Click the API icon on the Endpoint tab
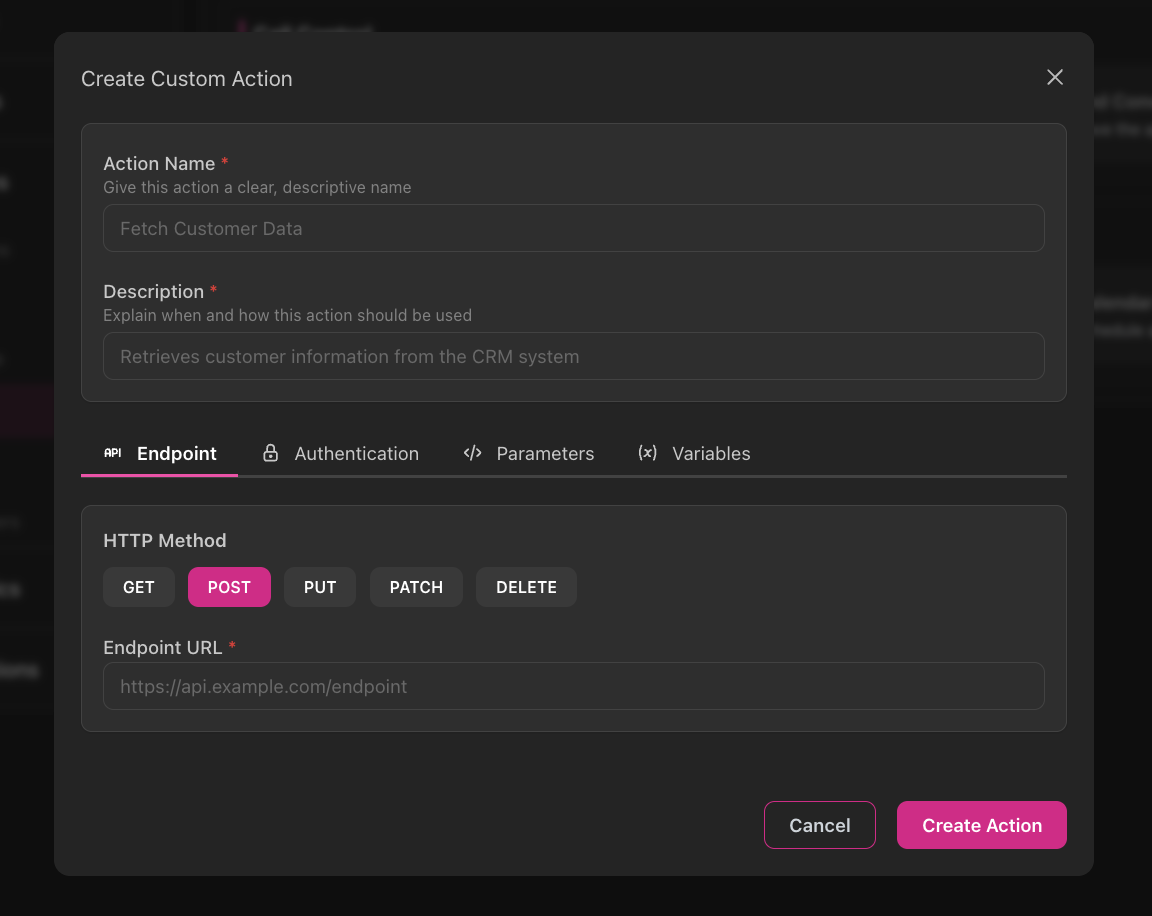The height and width of the screenshot is (916, 1152). 112,453
